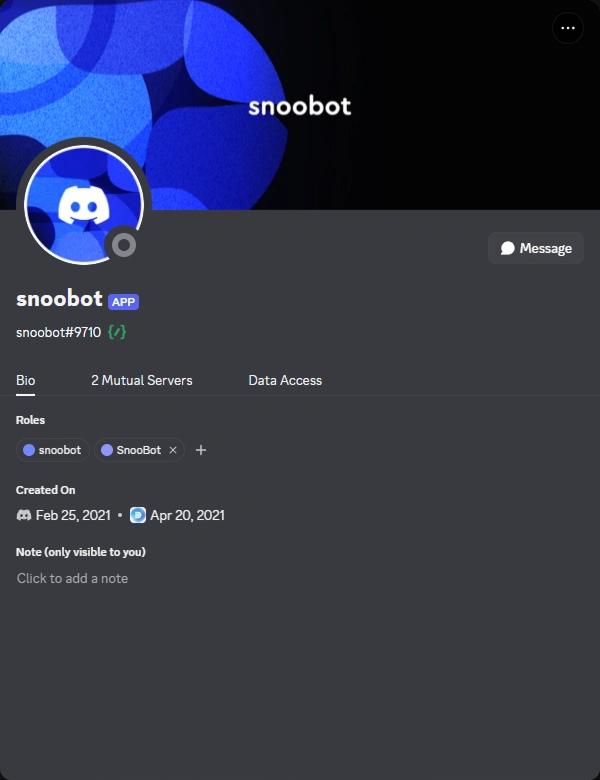Screen dimensions: 600x780
Task: Click the SnooBot role color dot
Action: [107, 450]
